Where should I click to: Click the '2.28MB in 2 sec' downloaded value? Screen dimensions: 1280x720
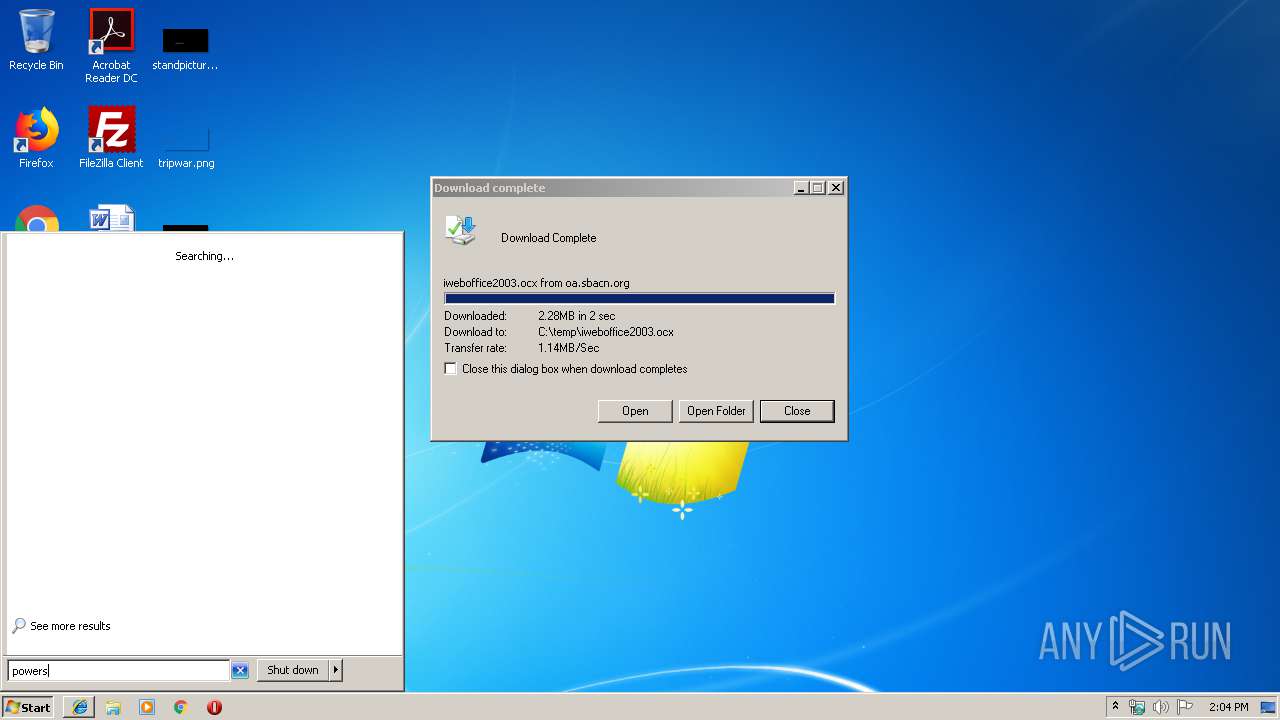[577, 316]
